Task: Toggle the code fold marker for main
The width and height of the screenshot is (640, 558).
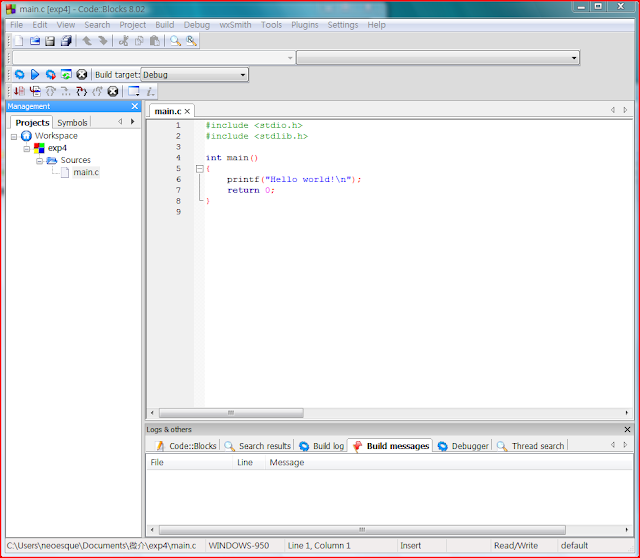Action: click(199, 168)
